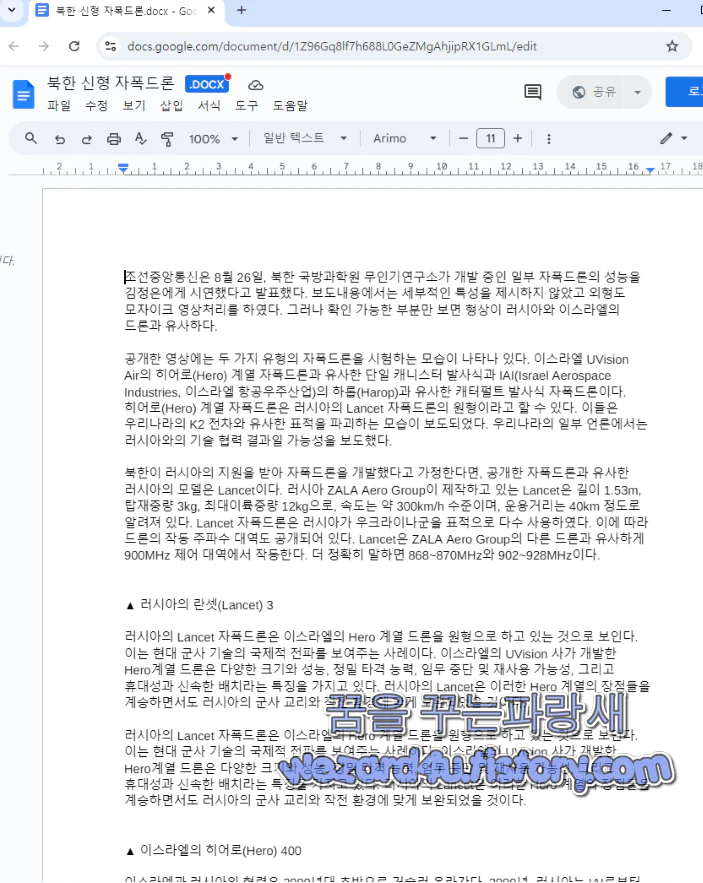Click the heading ▲ 이스라엘의 히어로(Hero) 400
This screenshot has height=883, width=703.
(214, 850)
